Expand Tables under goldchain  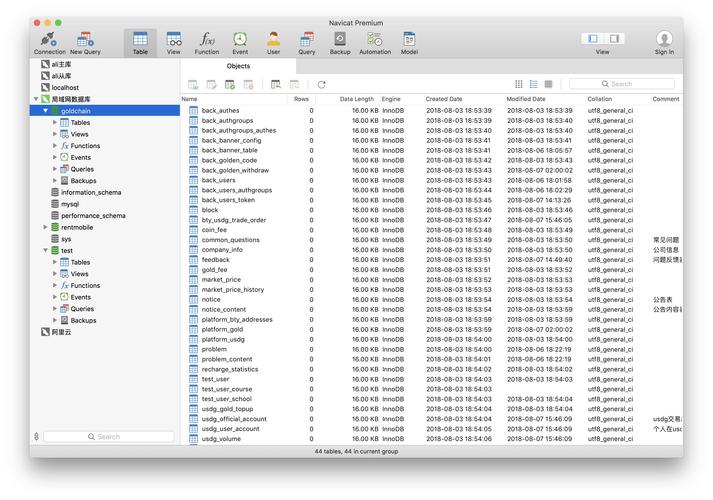click(55, 122)
